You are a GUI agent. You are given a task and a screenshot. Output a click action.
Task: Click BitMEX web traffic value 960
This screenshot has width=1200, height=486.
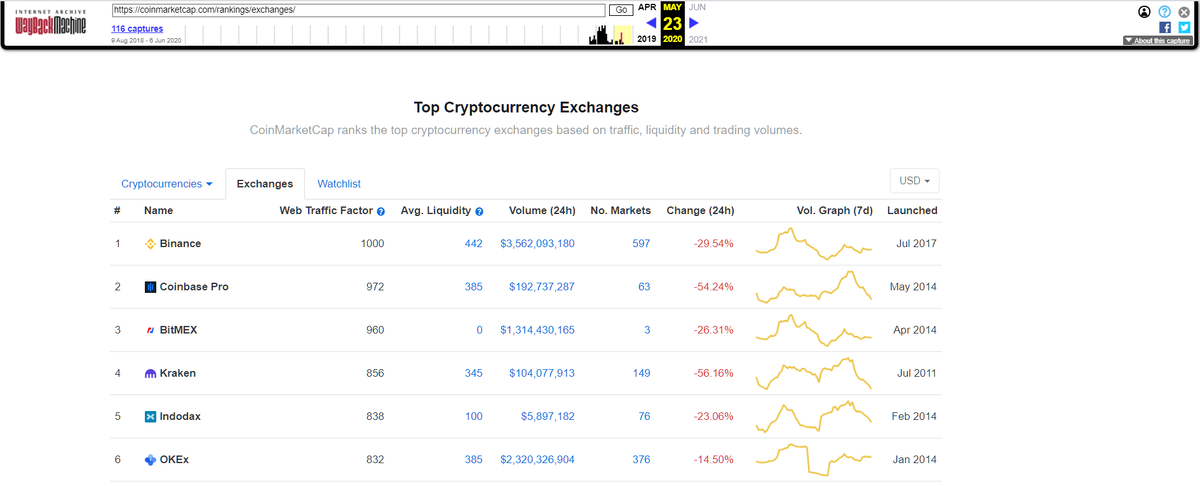click(x=375, y=330)
